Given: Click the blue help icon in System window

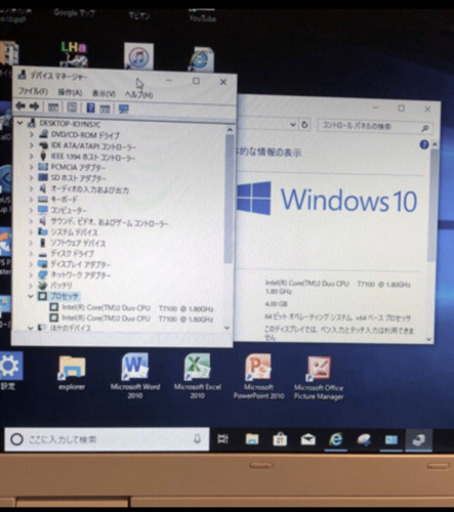Looking at the screenshot, I should tap(424, 144).
